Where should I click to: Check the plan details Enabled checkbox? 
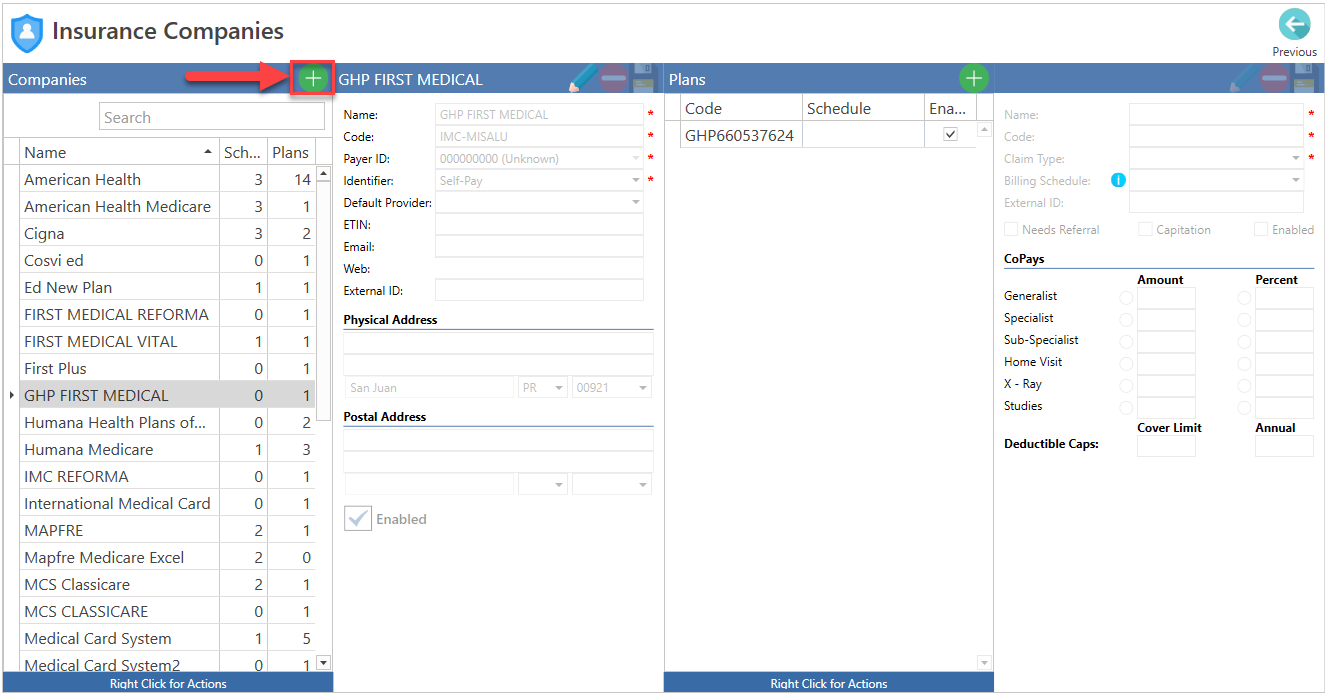1261,229
